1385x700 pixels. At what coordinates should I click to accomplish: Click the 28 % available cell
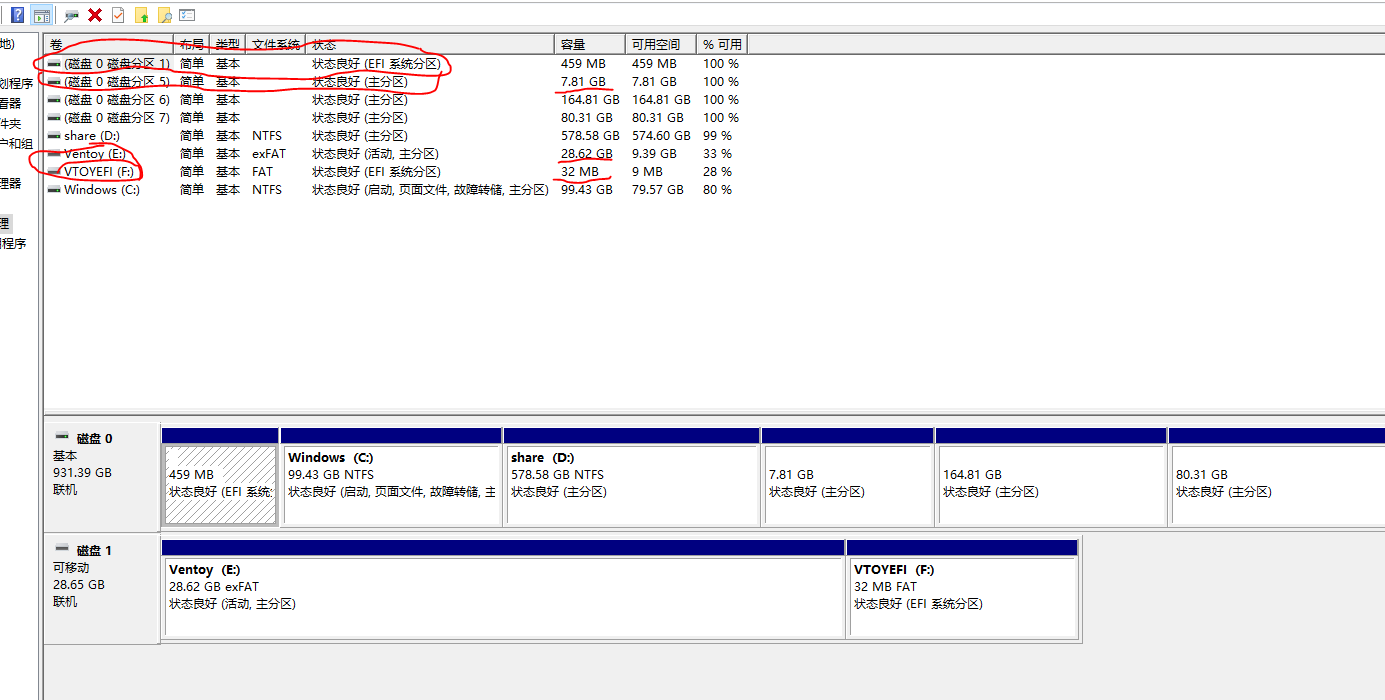717,172
